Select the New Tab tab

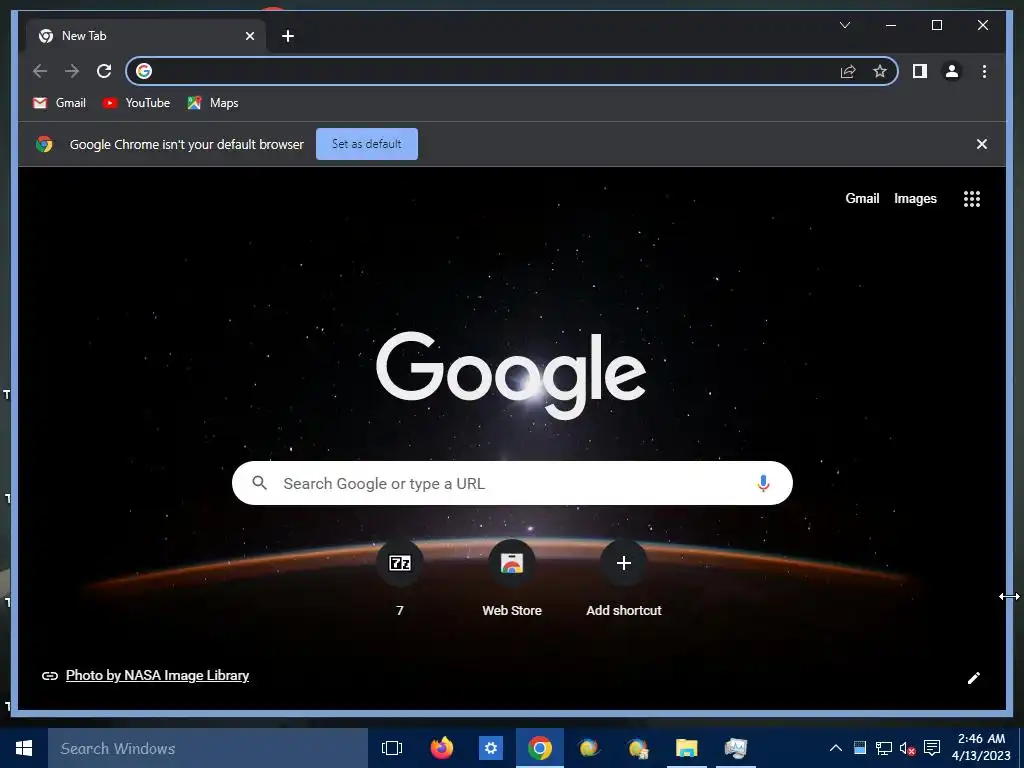click(x=146, y=36)
